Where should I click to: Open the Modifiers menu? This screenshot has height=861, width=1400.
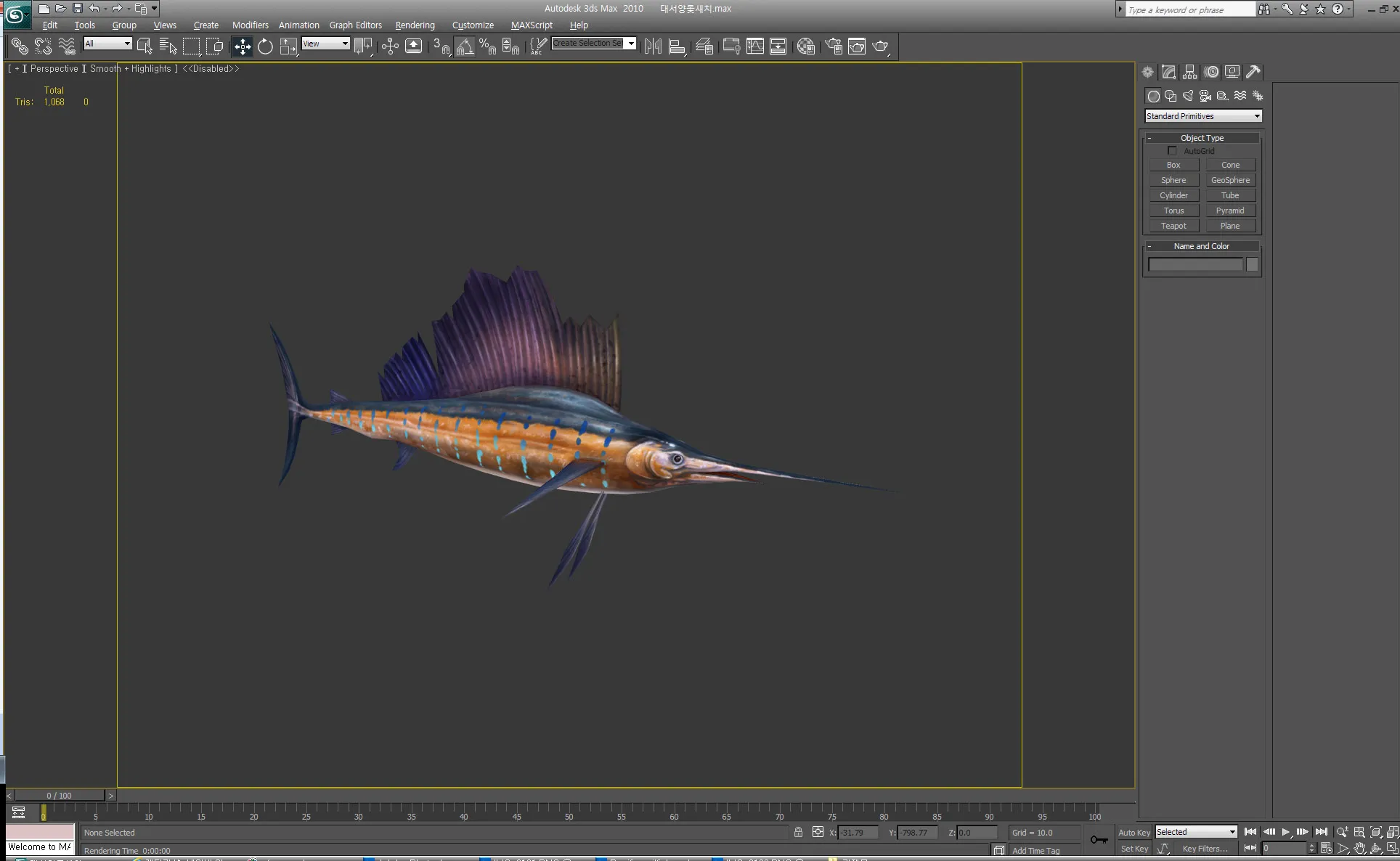coord(250,25)
